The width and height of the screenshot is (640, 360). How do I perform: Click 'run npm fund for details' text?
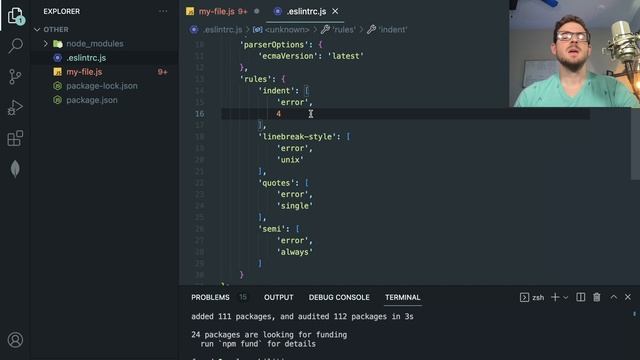(258, 344)
